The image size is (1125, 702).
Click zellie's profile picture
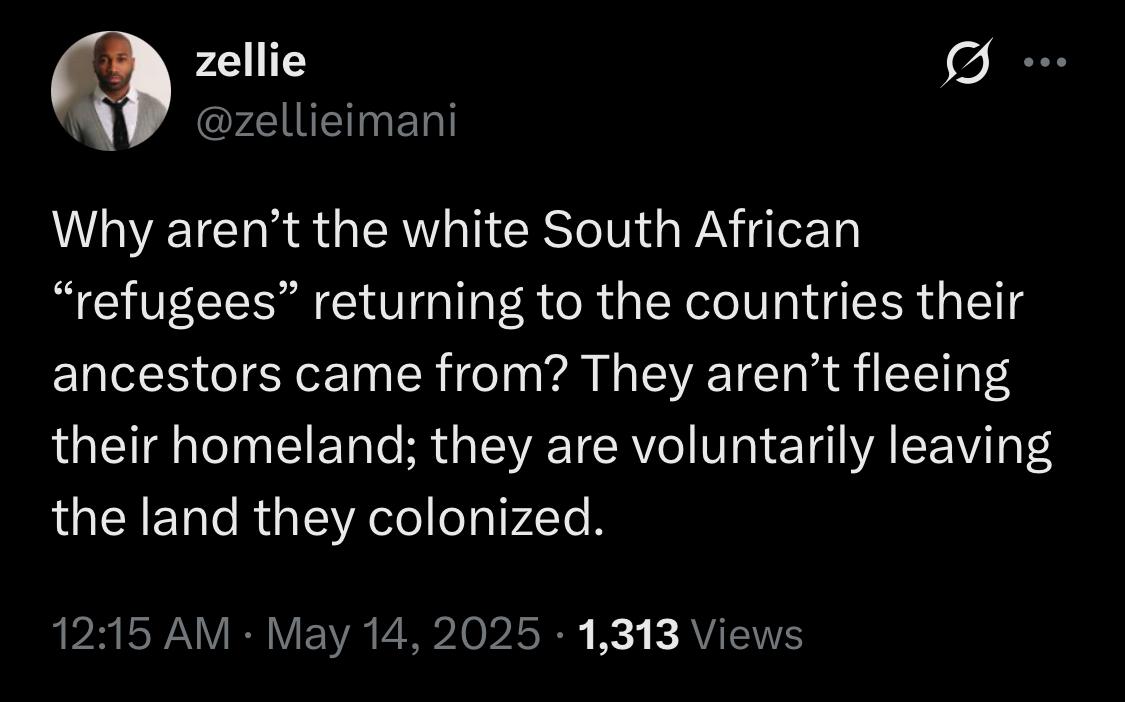coord(111,90)
